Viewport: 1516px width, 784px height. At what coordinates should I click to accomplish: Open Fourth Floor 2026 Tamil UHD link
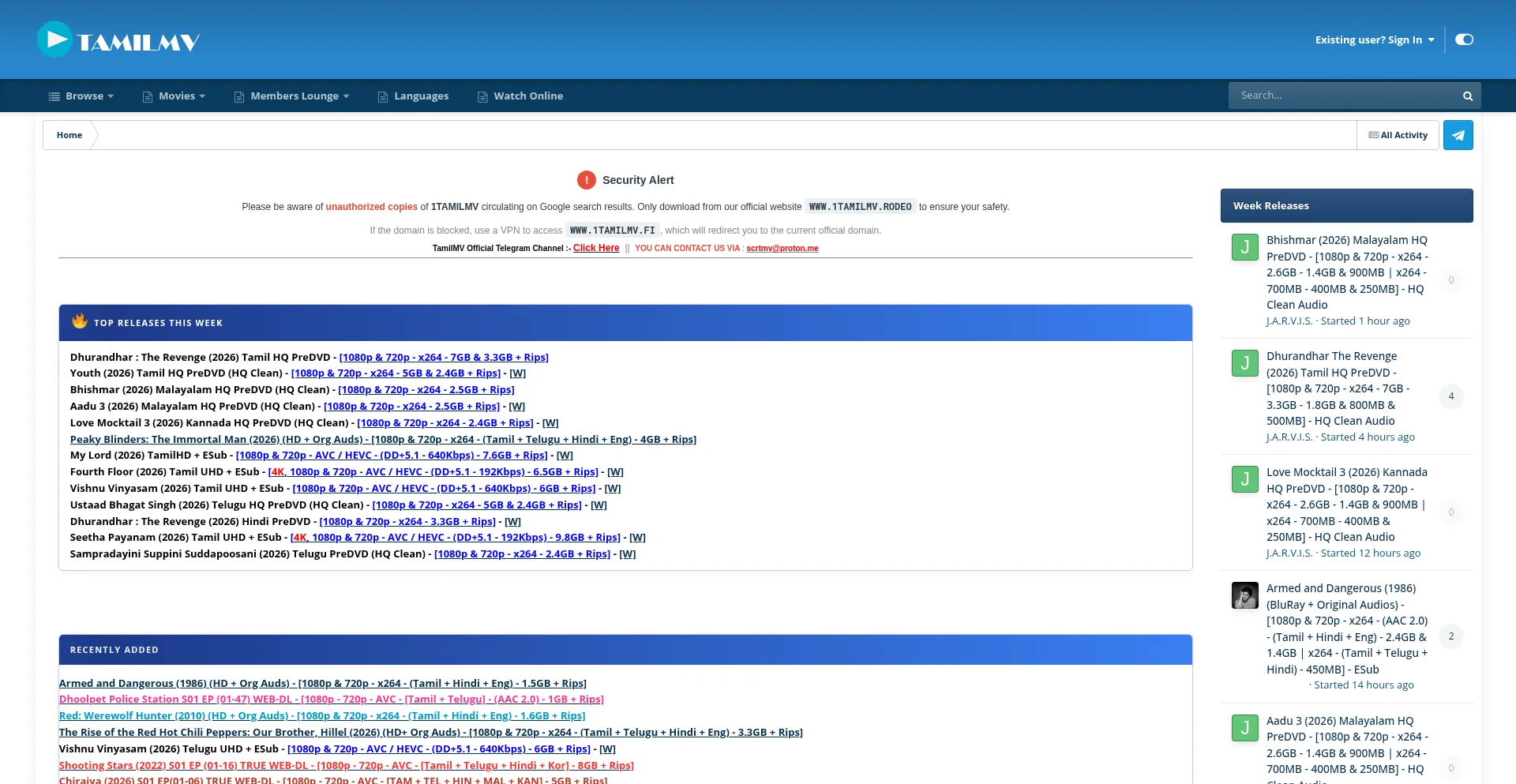point(433,472)
